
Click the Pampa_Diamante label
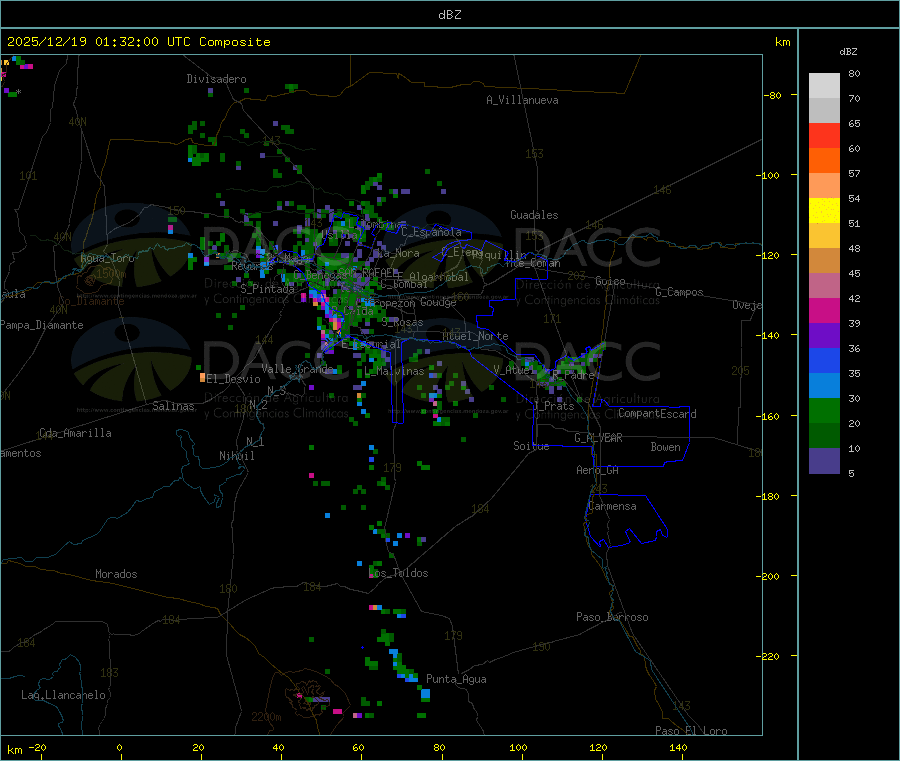[x=42, y=325]
